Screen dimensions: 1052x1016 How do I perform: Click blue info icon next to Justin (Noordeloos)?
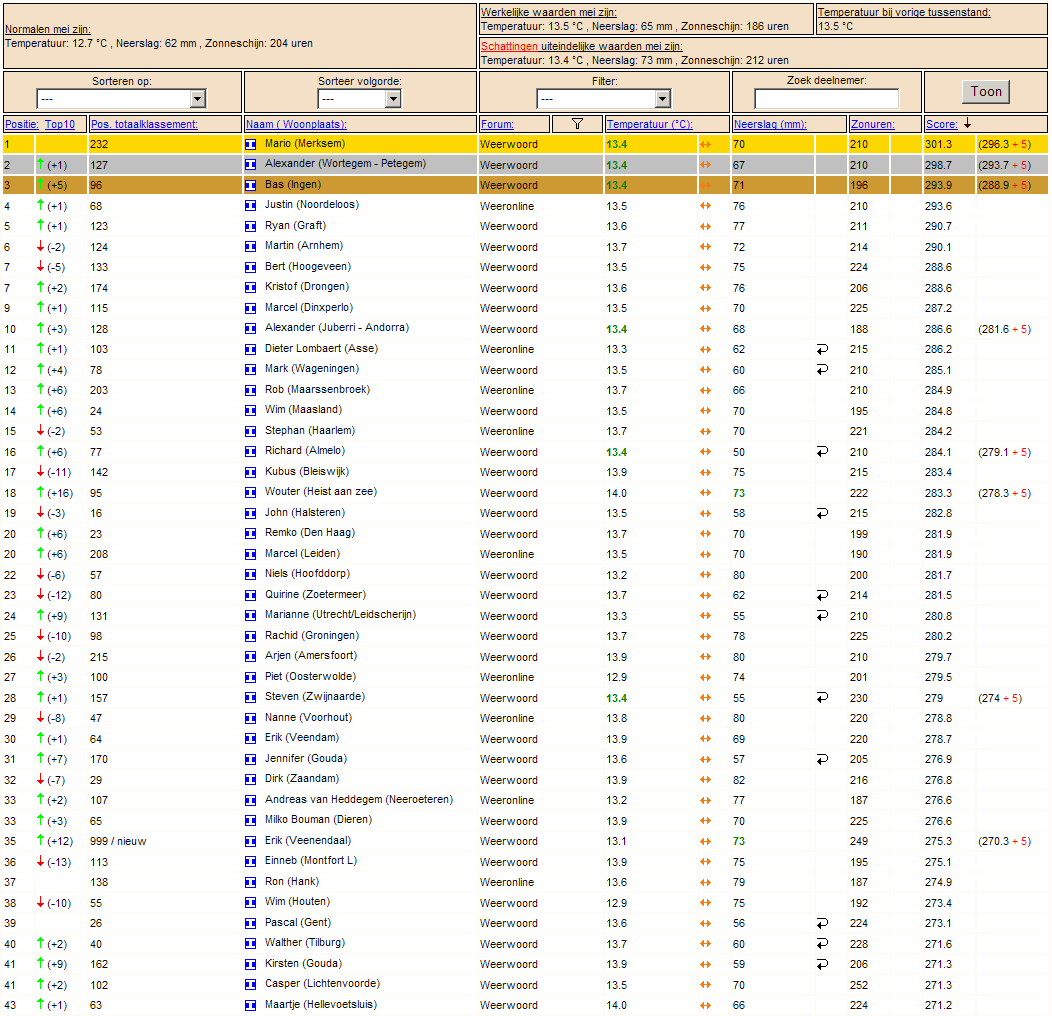pyautogui.click(x=250, y=206)
